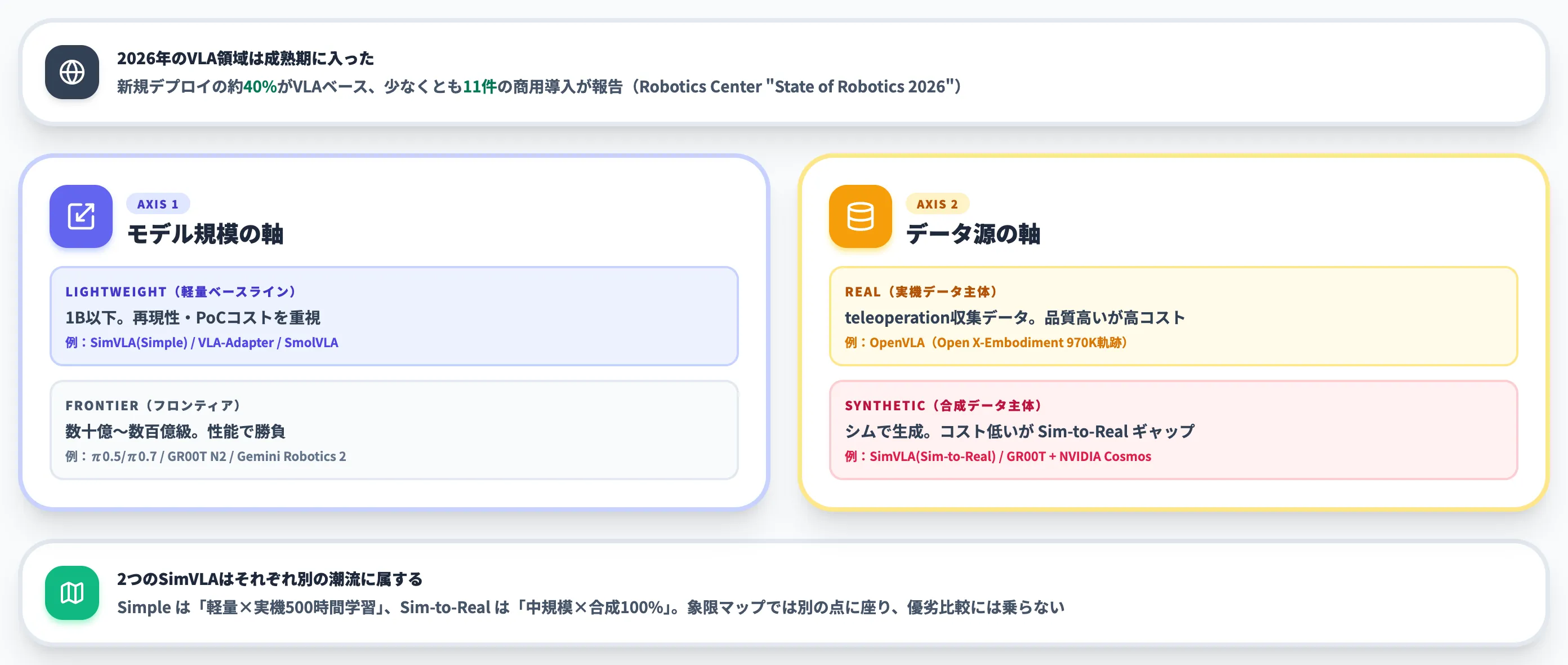Viewport: 1568px width, 665px height.
Task: Click the green map icon in the bottom card
Action: click(72, 592)
